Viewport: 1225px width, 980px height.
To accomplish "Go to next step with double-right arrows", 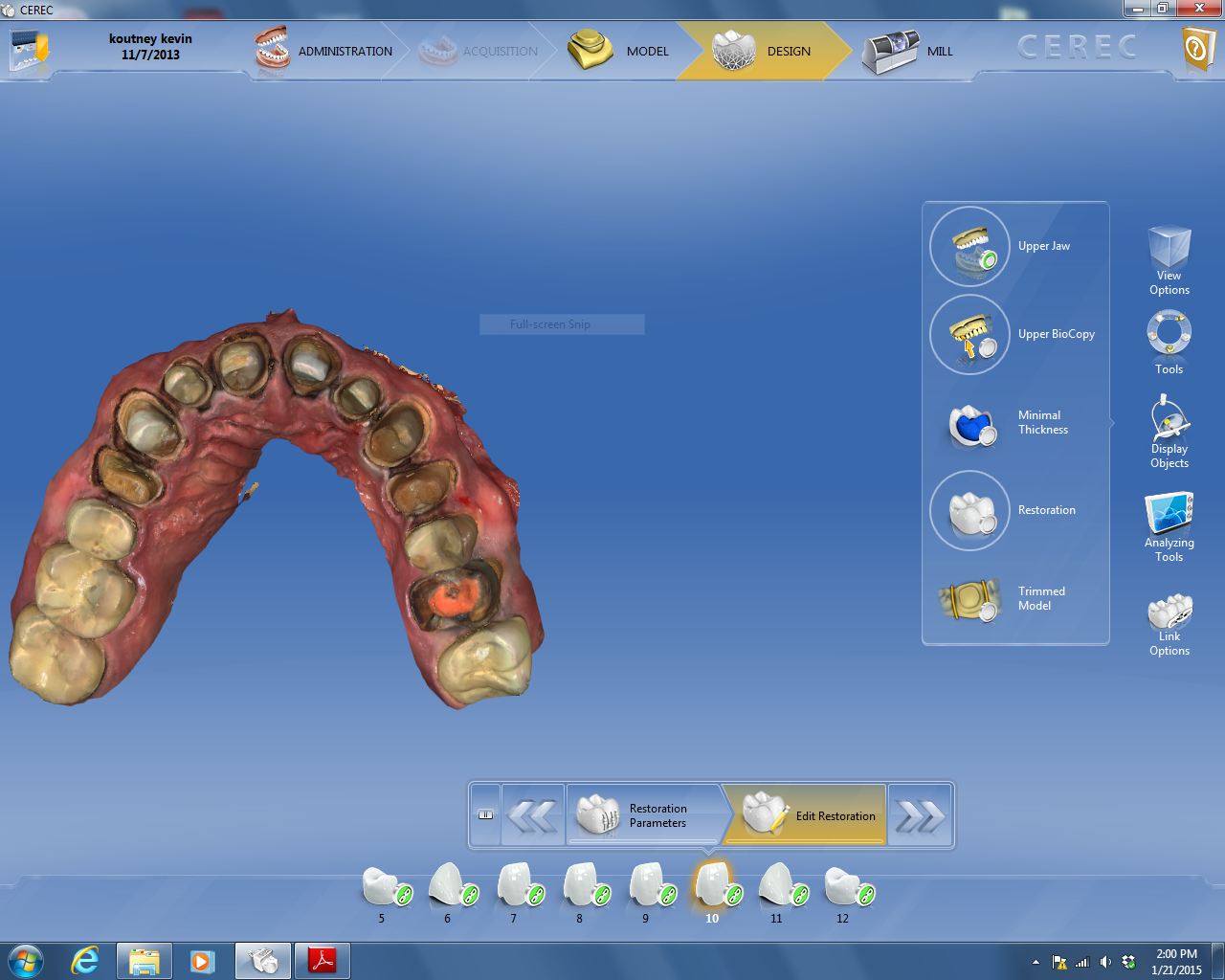I will [x=920, y=816].
